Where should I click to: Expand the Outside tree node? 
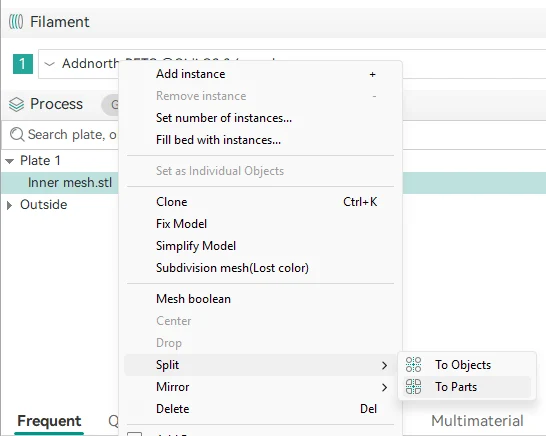(9, 205)
